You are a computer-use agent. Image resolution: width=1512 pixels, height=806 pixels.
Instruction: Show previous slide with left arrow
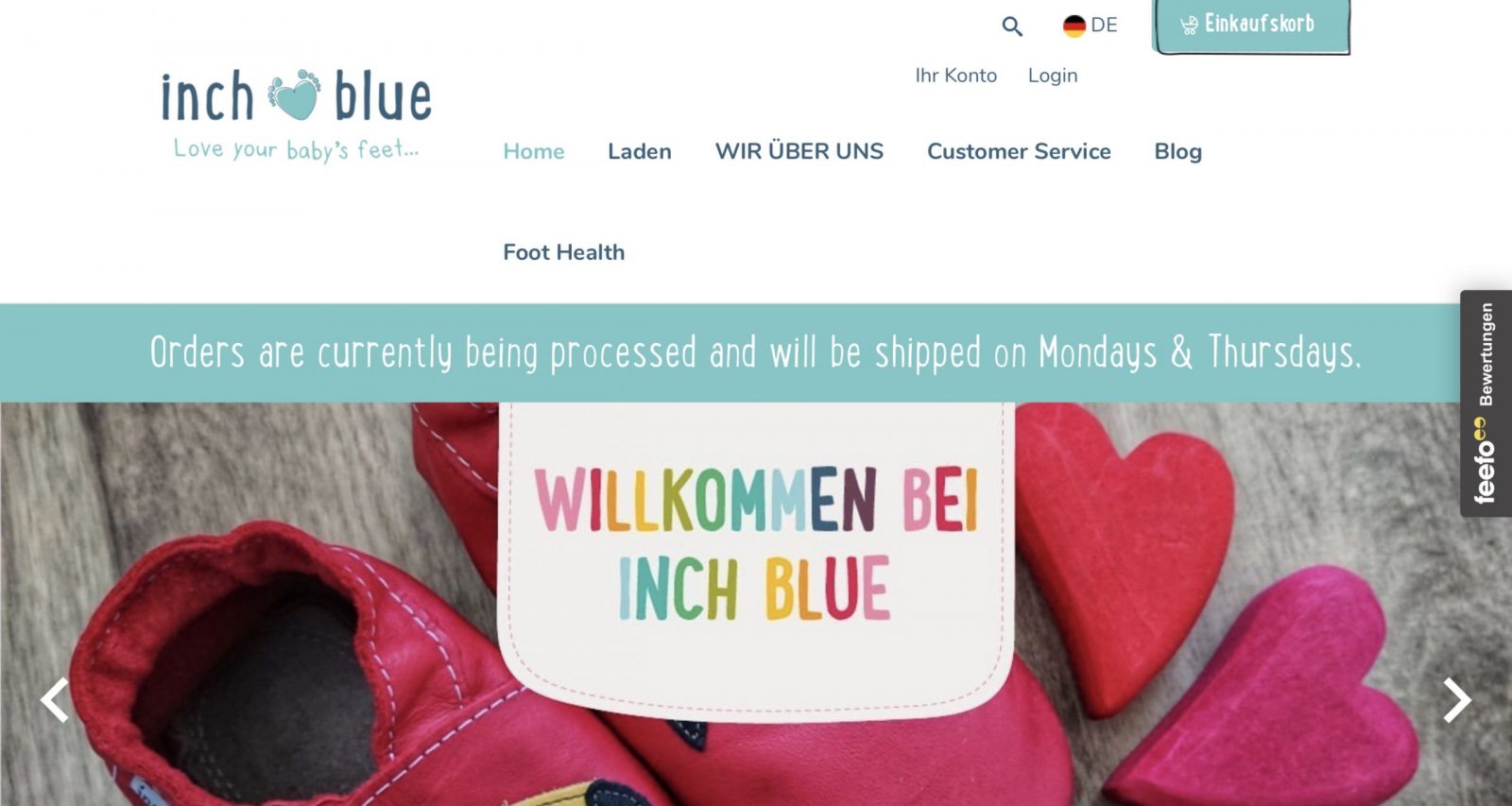point(55,700)
